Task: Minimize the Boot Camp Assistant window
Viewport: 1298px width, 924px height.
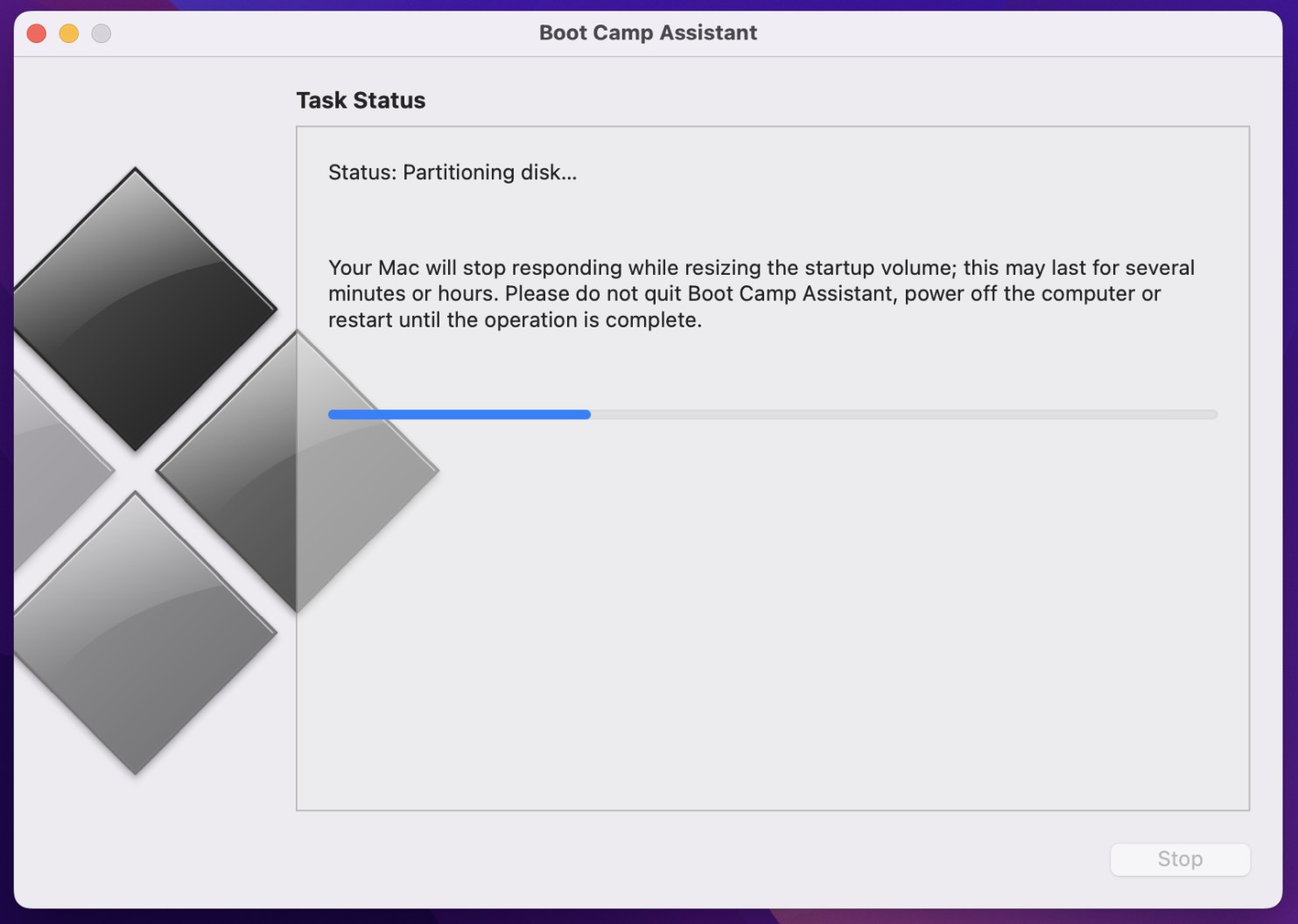Action: (x=69, y=33)
